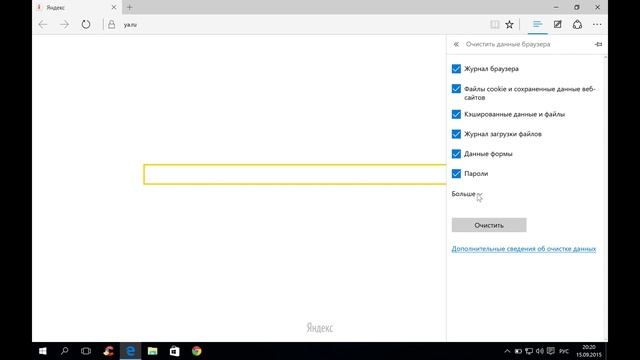640x360 pixels.
Task: Go back with the double-chevron in panel header
Action: point(456,44)
